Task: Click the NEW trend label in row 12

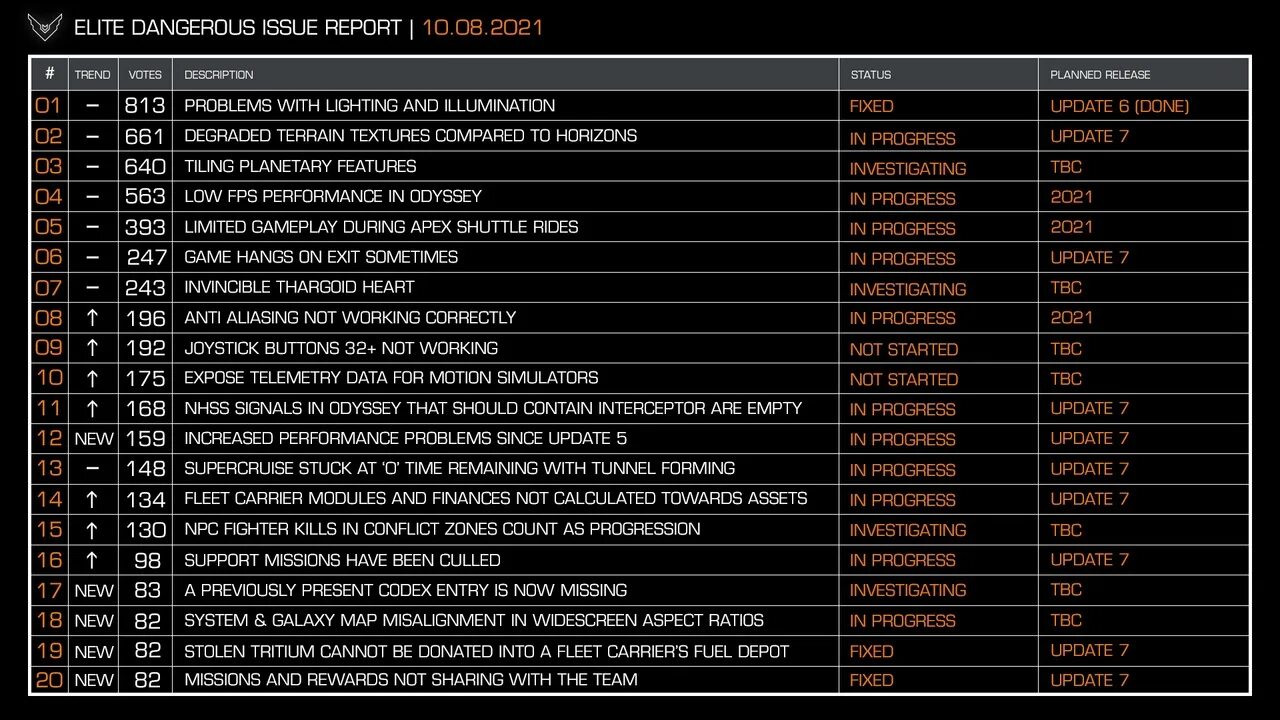Action: click(94, 439)
